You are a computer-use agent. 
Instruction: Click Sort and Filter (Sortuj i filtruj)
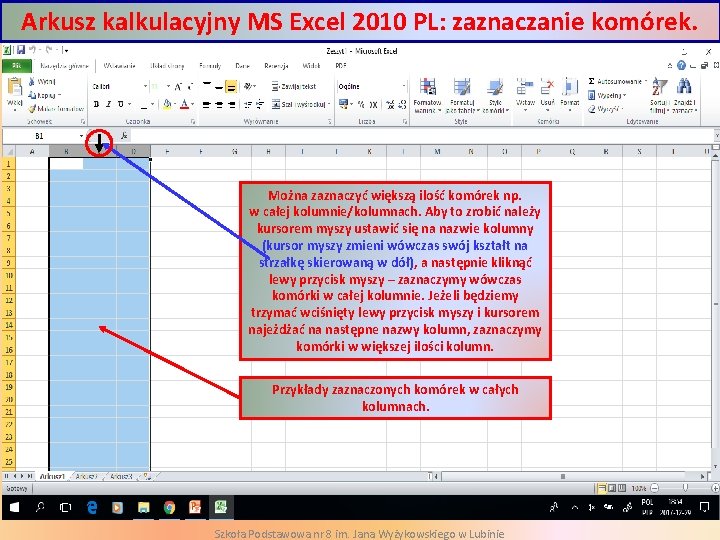[x=659, y=95]
